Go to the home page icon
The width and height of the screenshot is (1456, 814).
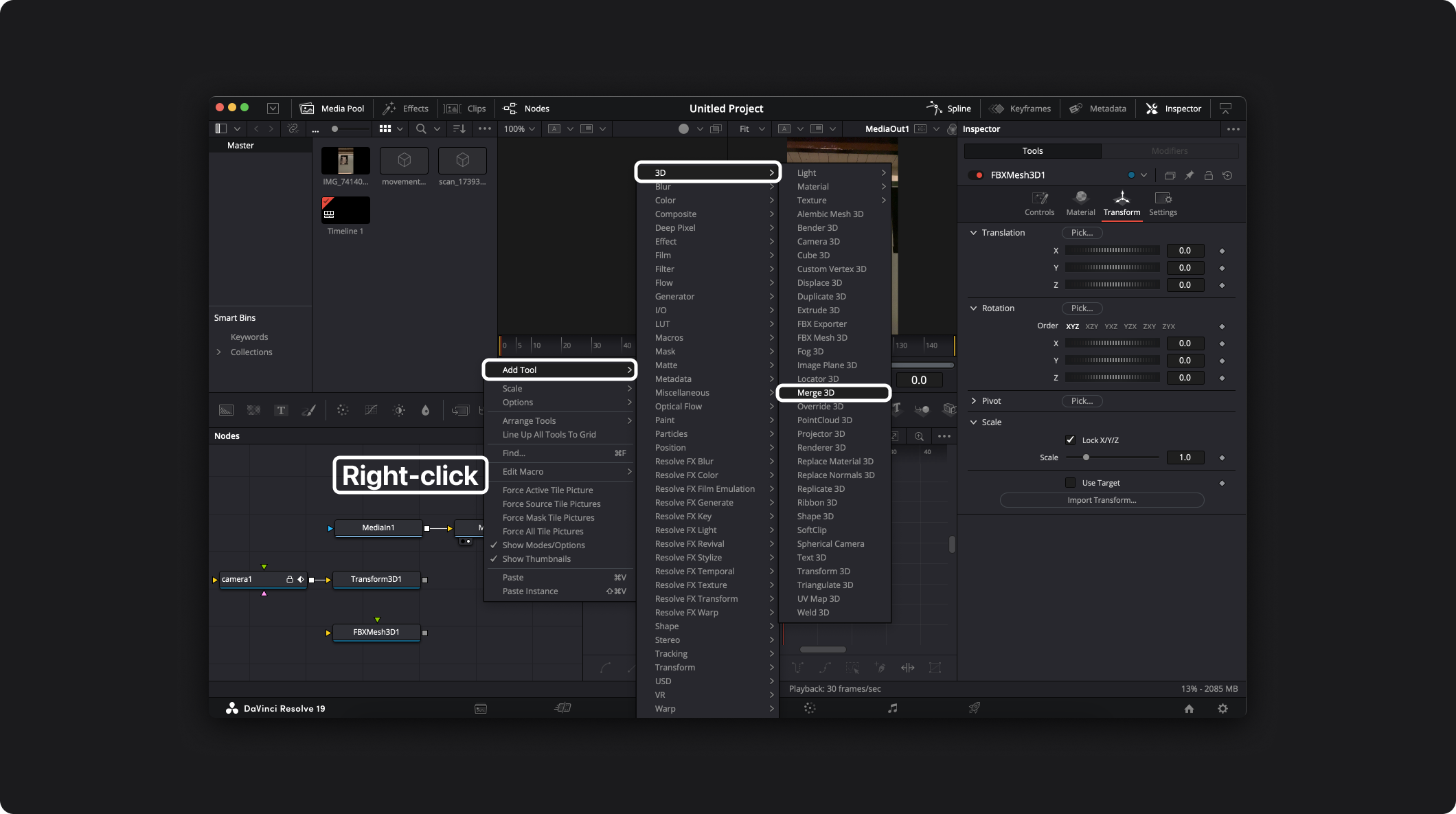point(1189,708)
